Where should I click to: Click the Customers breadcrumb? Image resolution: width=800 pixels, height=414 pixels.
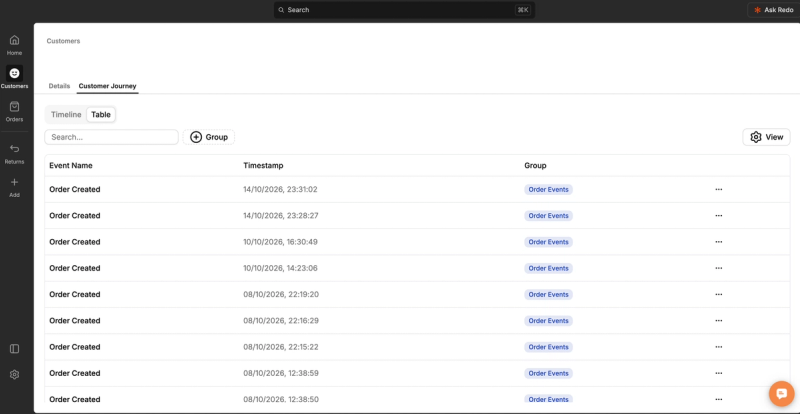(x=63, y=41)
